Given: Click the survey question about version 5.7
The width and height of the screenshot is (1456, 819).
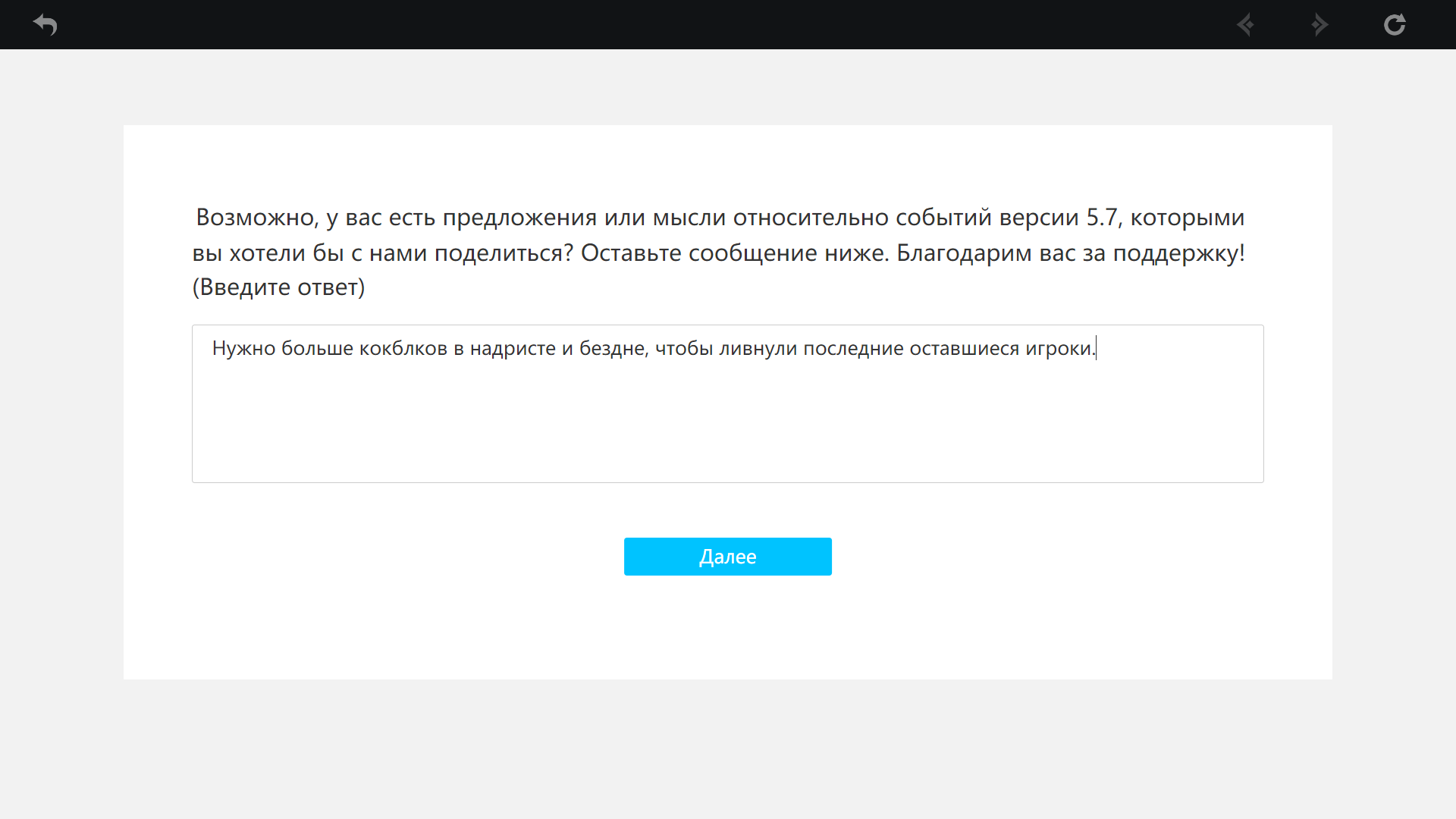Looking at the screenshot, I should point(719,218).
